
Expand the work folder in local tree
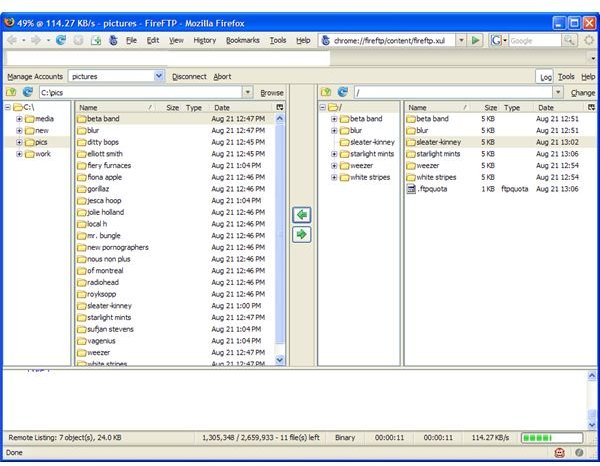pyautogui.click(x=19, y=154)
